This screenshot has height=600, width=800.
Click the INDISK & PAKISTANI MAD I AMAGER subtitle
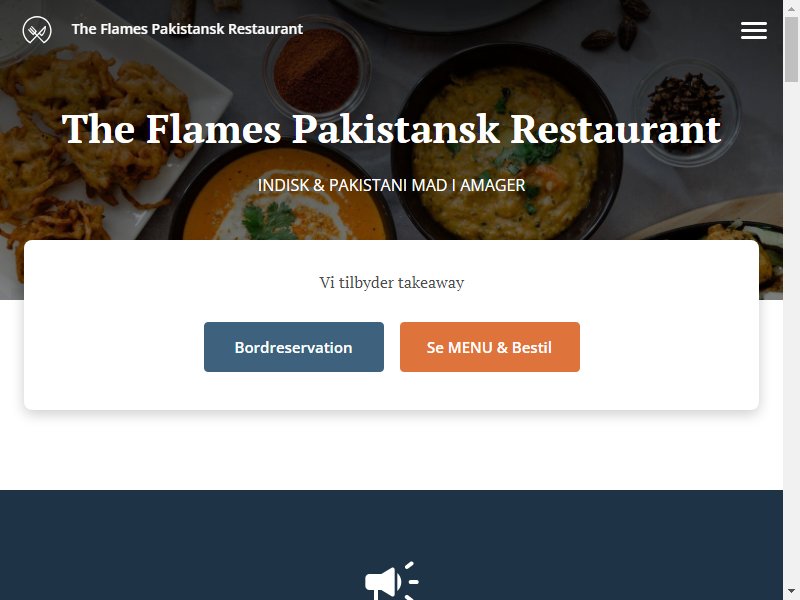pos(391,185)
